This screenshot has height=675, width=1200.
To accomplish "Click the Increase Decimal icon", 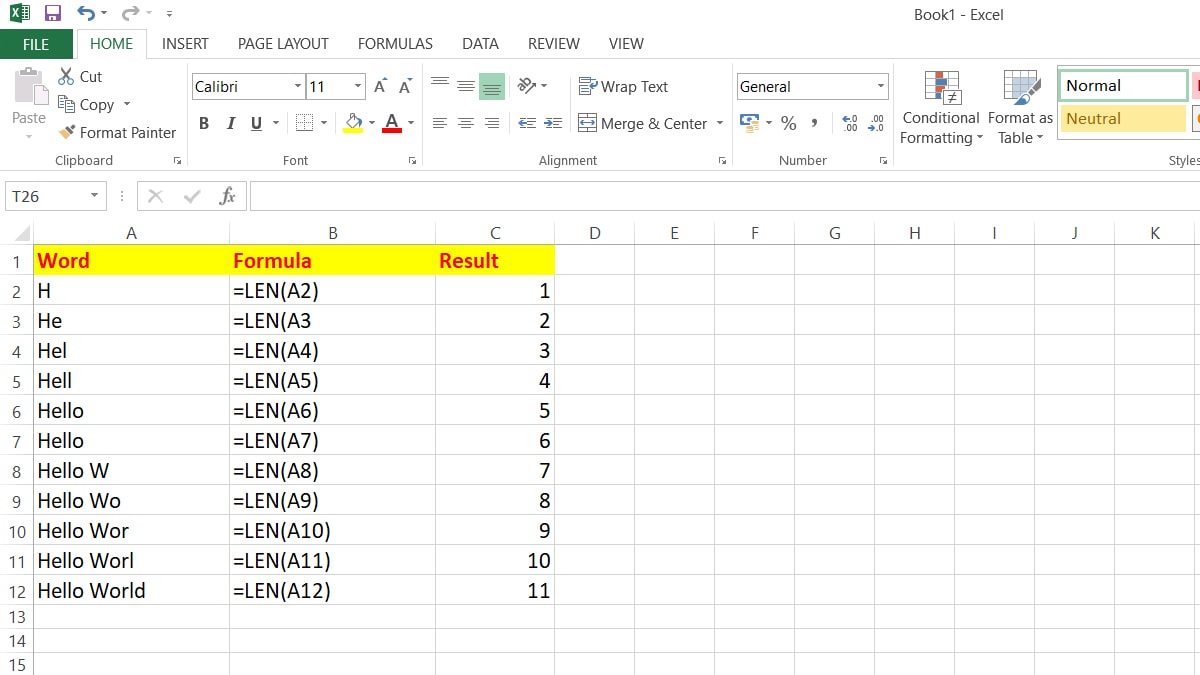I will tap(850, 123).
